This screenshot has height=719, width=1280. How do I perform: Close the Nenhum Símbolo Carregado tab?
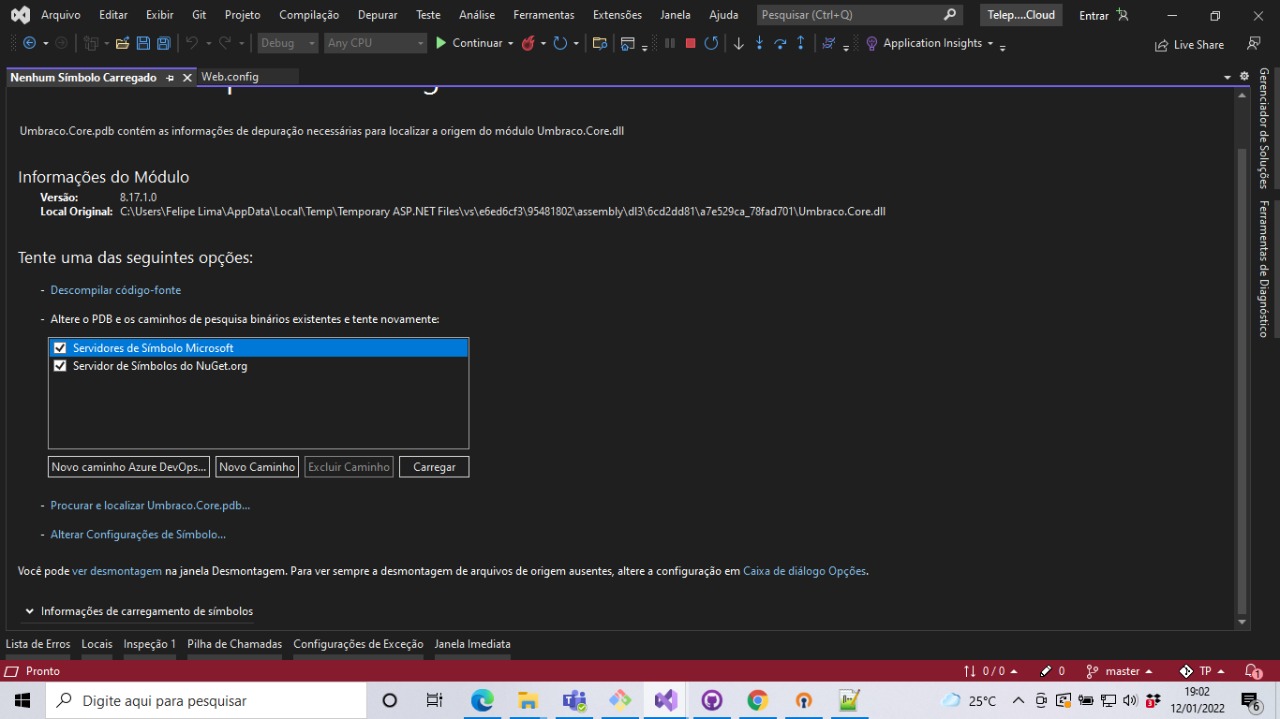(187, 77)
